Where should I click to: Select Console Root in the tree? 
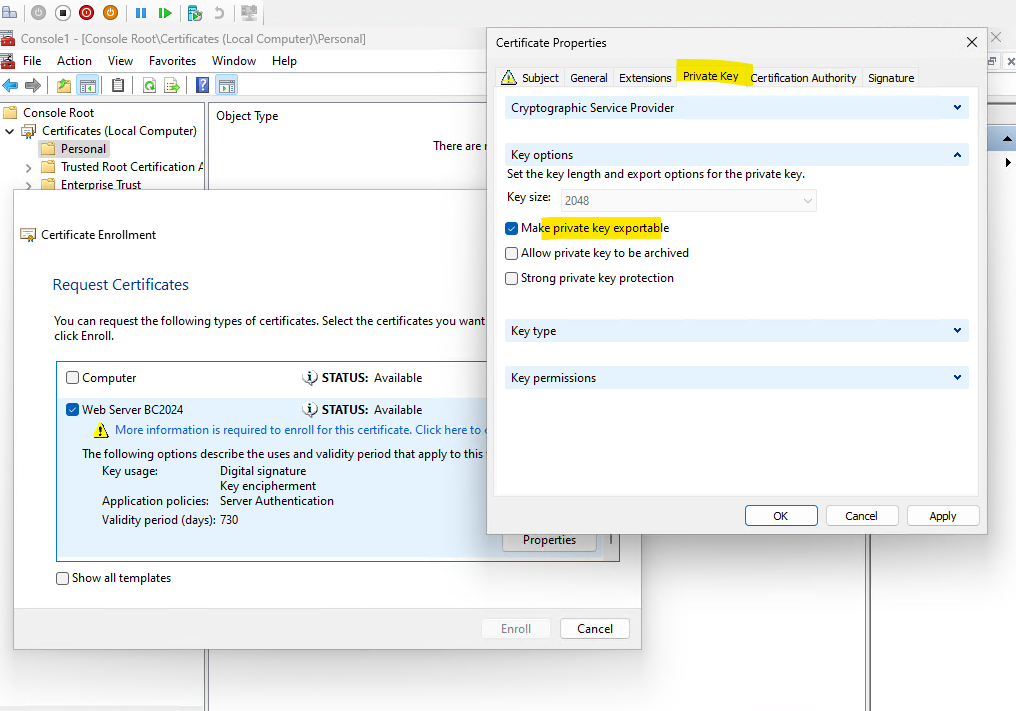coord(58,113)
